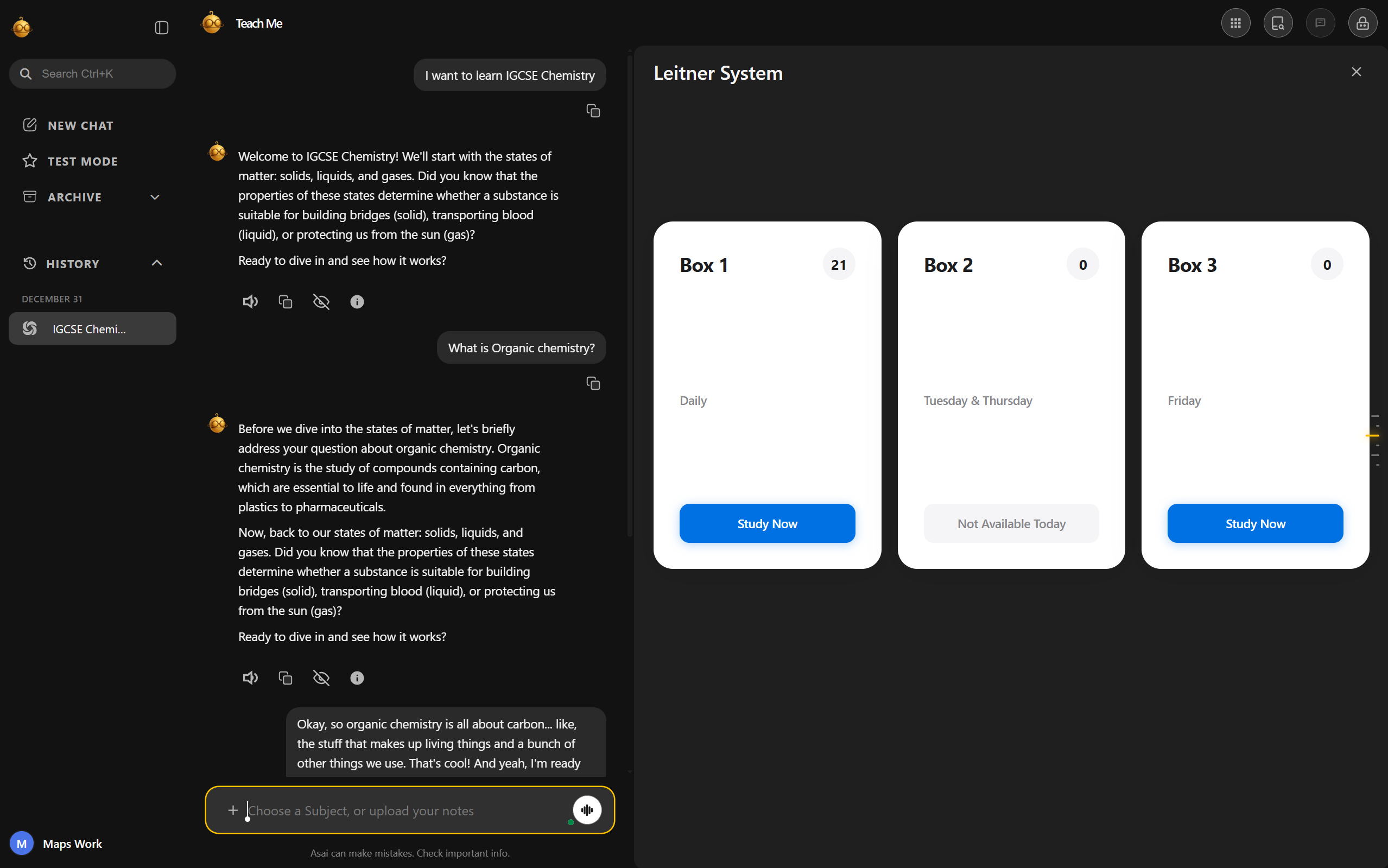Close the Leitner System panel

(1356, 71)
